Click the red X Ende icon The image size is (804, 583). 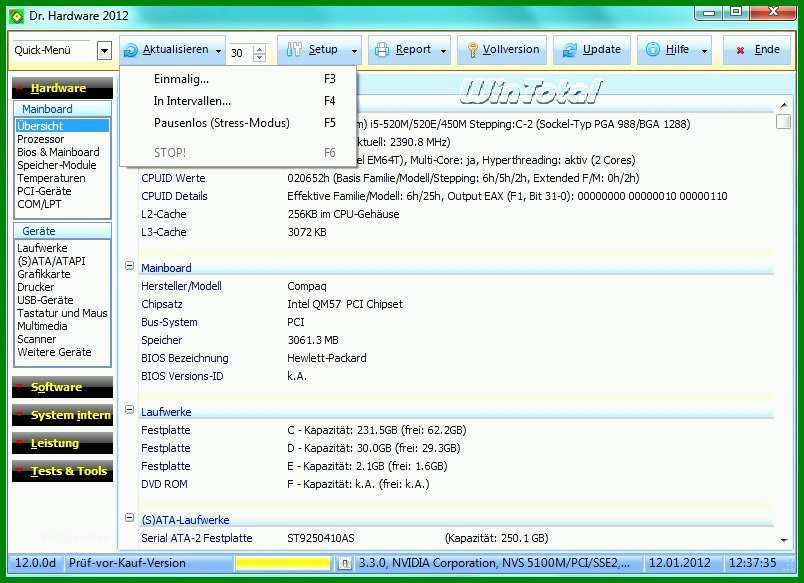pyautogui.click(x=740, y=50)
